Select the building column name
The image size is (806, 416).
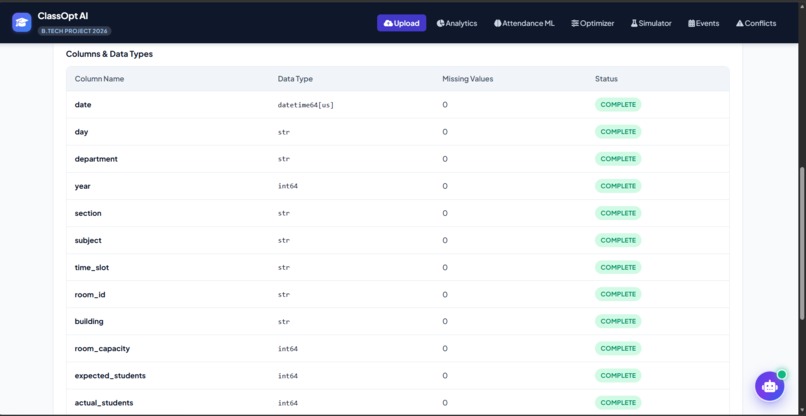click(x=89, y=321)
